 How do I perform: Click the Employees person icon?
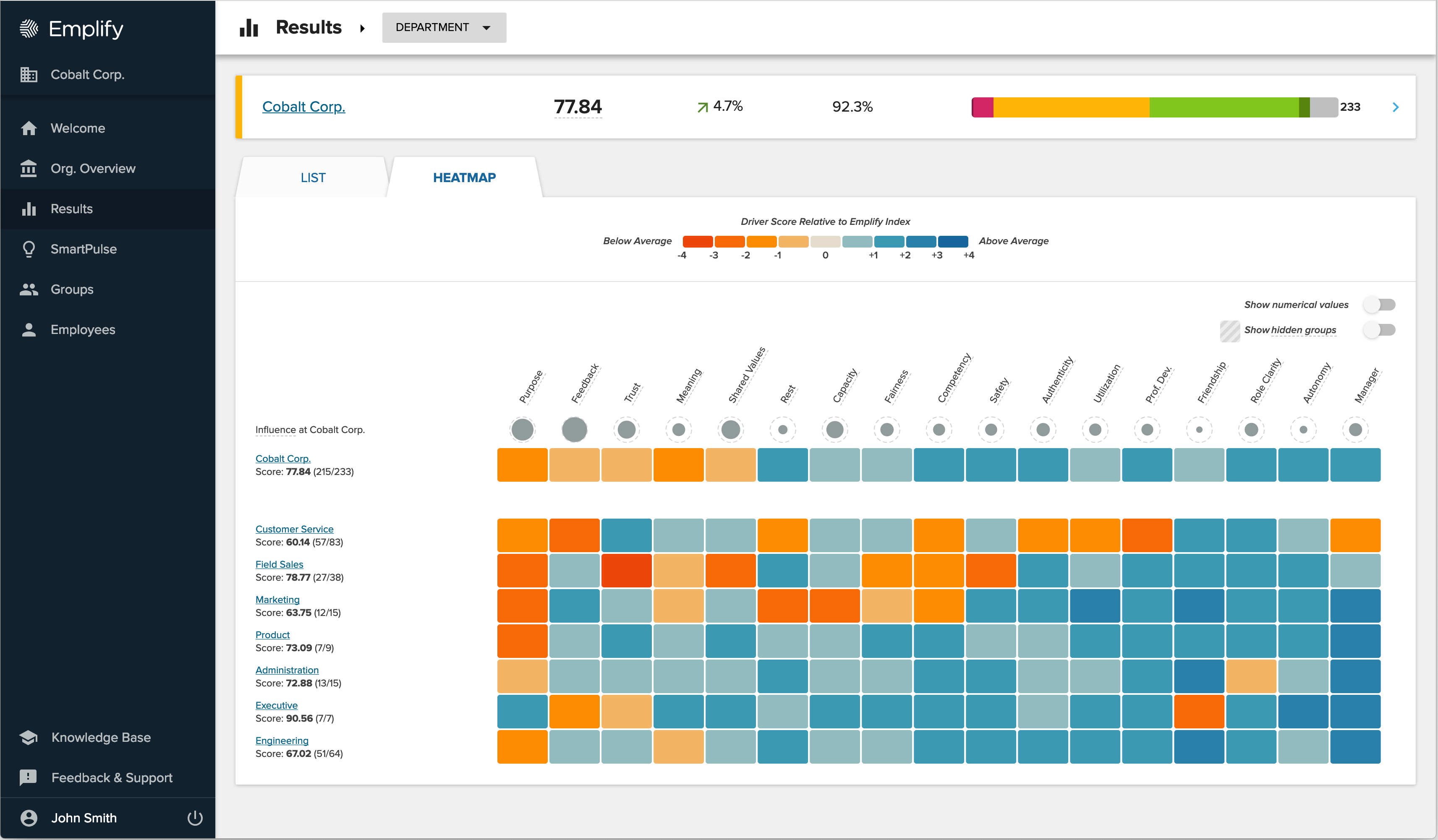click(29, 330)
